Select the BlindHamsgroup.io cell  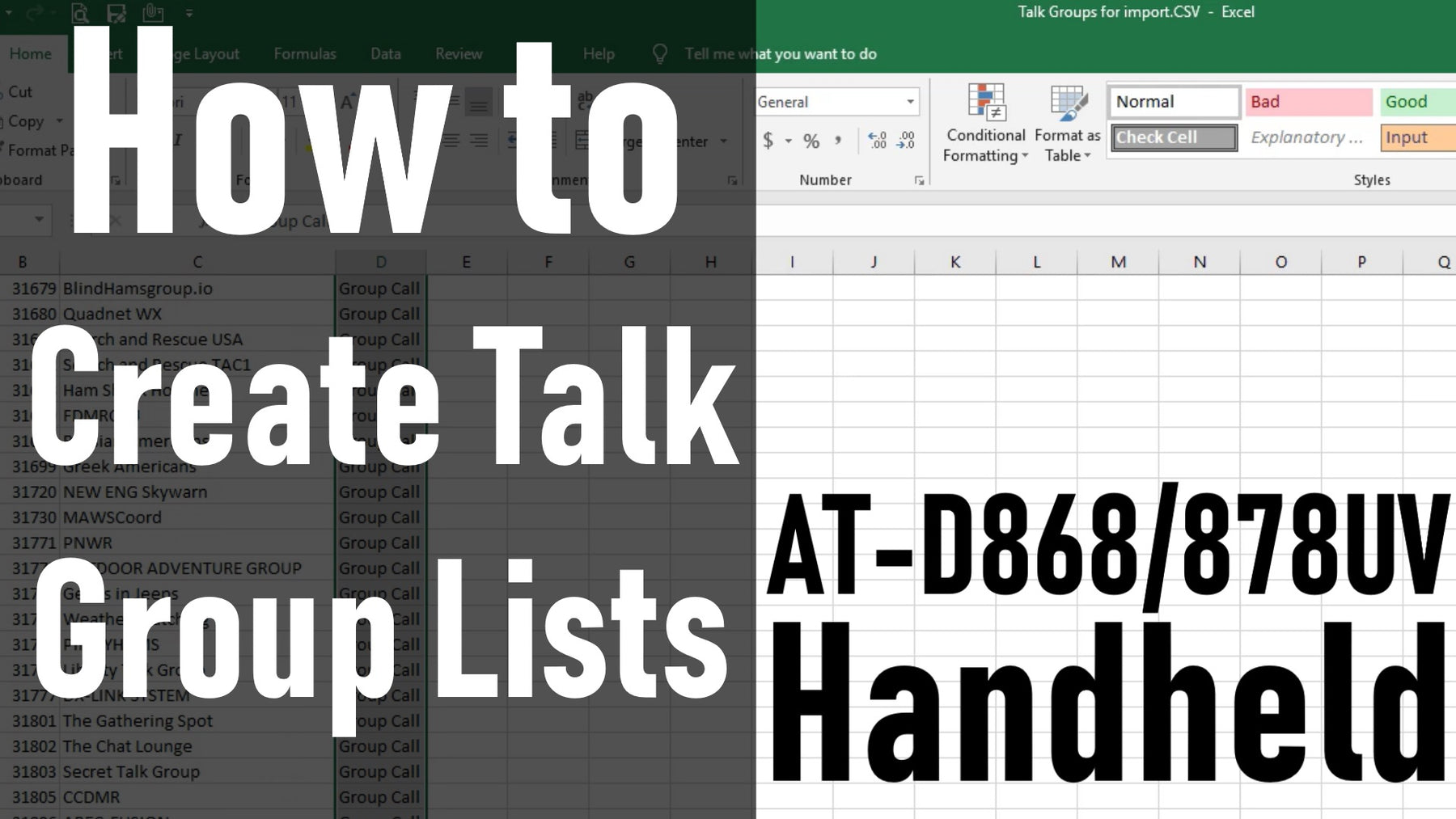[197, 289]
